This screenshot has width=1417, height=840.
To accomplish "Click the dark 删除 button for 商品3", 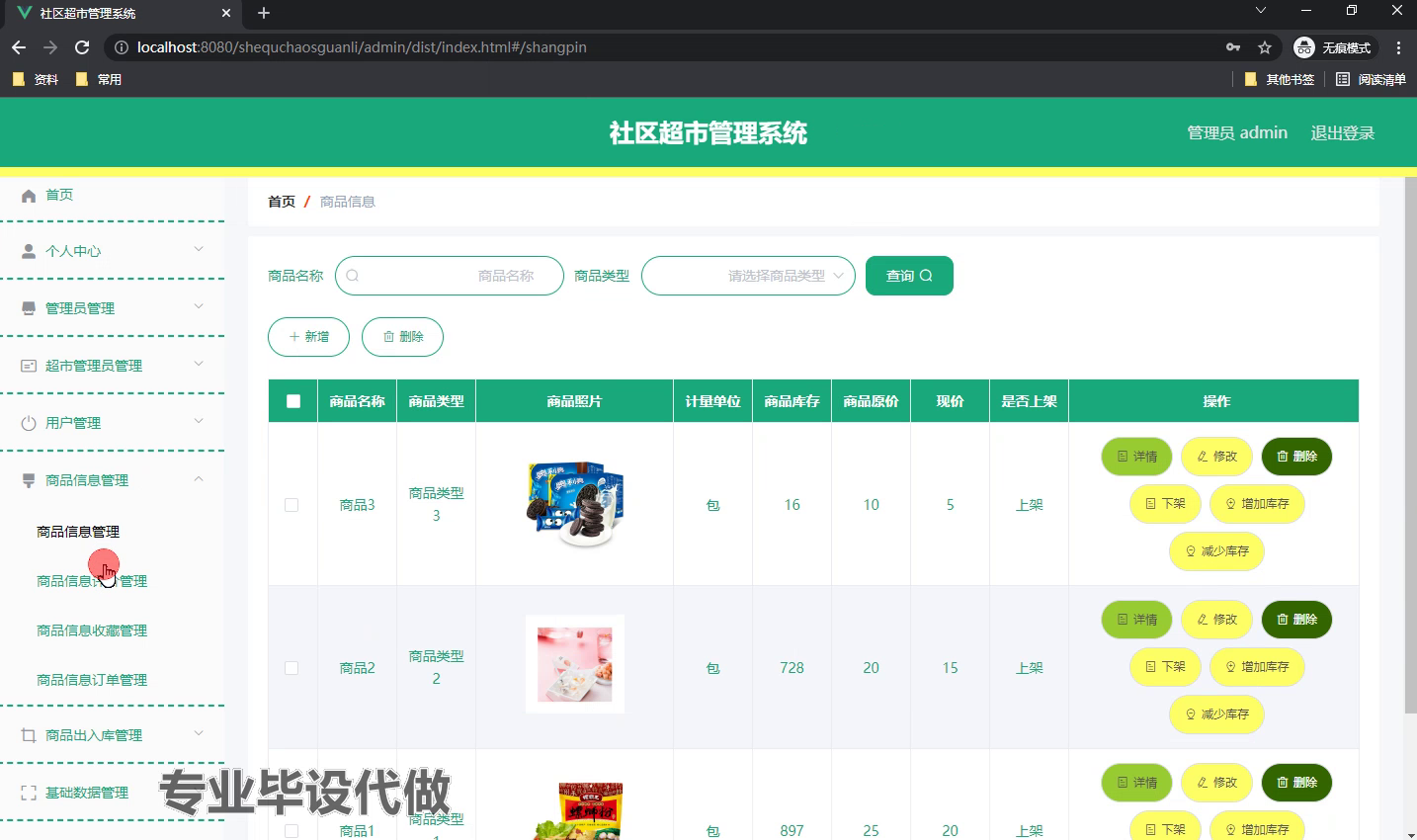I will click(1296, 457).
